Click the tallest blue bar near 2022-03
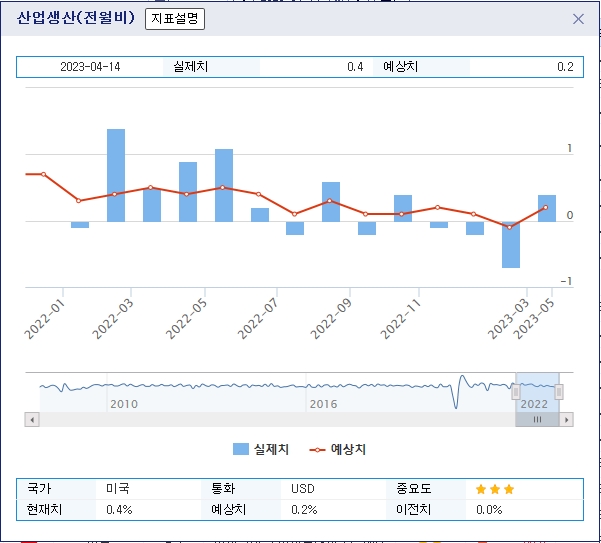 pyautogui.click(x=116, y=175)
